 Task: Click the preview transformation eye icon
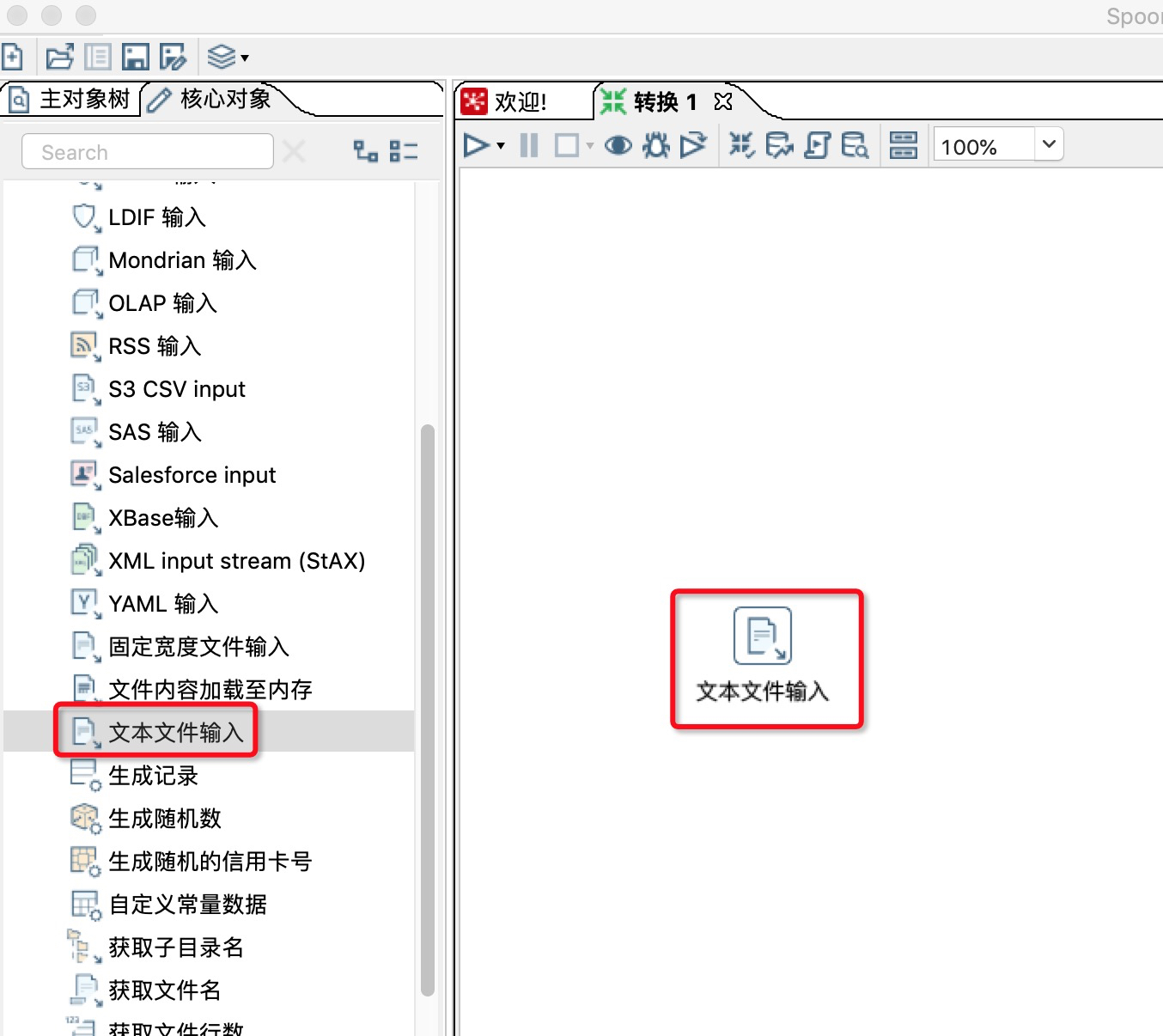tap(618, 145)
